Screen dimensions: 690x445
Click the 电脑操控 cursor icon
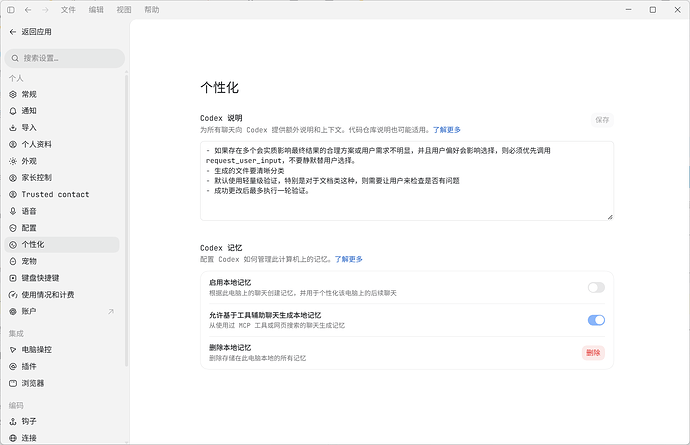click(x=13, y=349)
